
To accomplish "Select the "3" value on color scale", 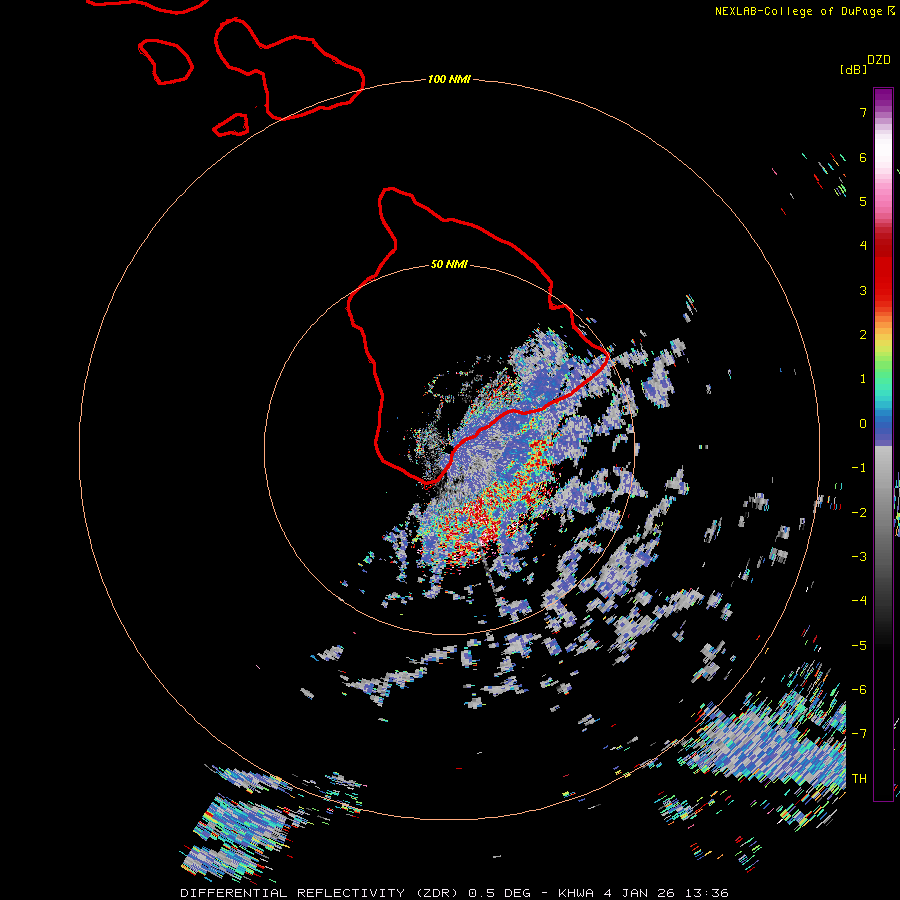I will (863, 290).
